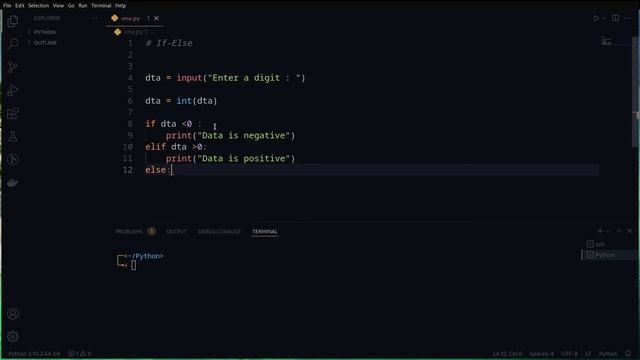640x360 pixels.
Task: Close the one.py editor tab
Action: [156, 18]
